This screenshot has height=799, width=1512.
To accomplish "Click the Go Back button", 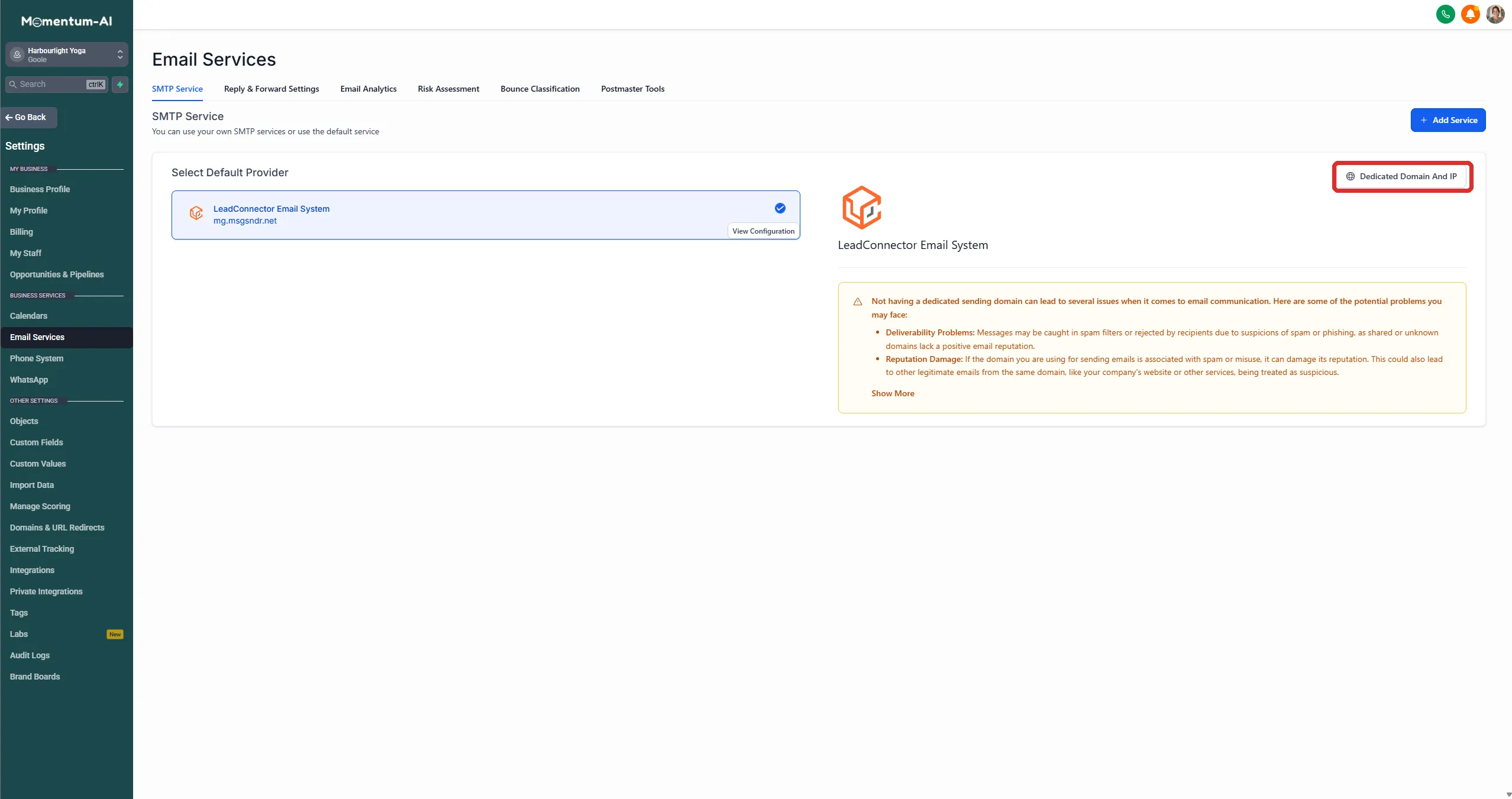I will pos(29,117).
